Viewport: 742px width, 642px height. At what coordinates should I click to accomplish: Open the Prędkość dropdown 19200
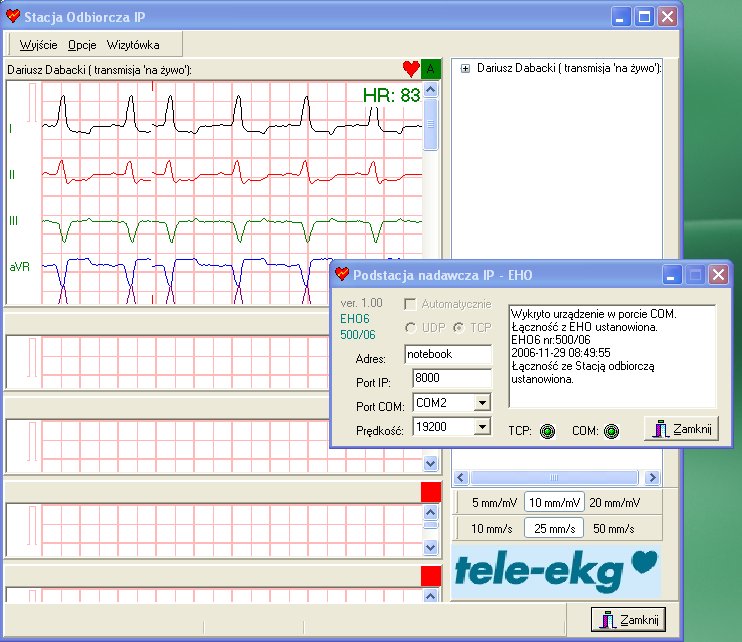(482, 427)
